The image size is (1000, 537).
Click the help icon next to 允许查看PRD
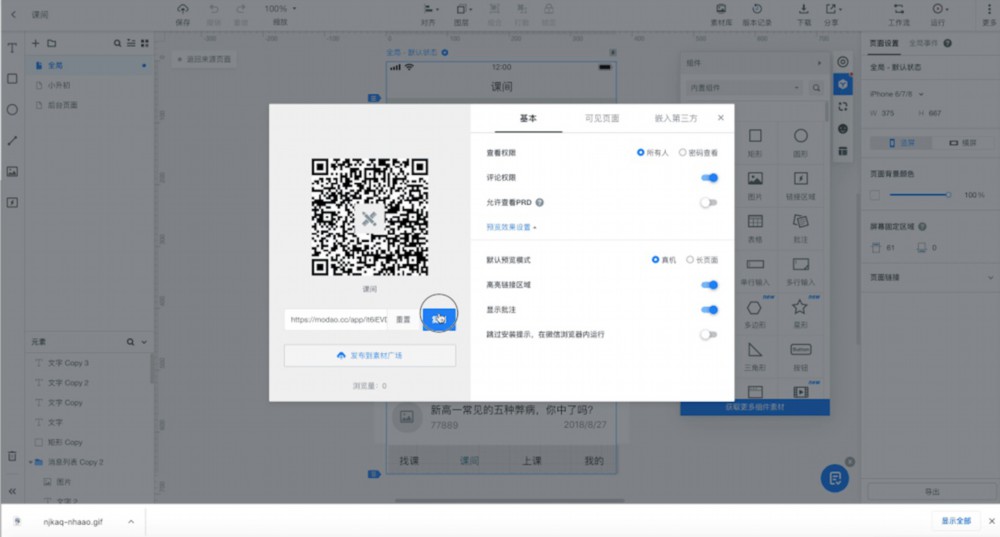[540, 202]
